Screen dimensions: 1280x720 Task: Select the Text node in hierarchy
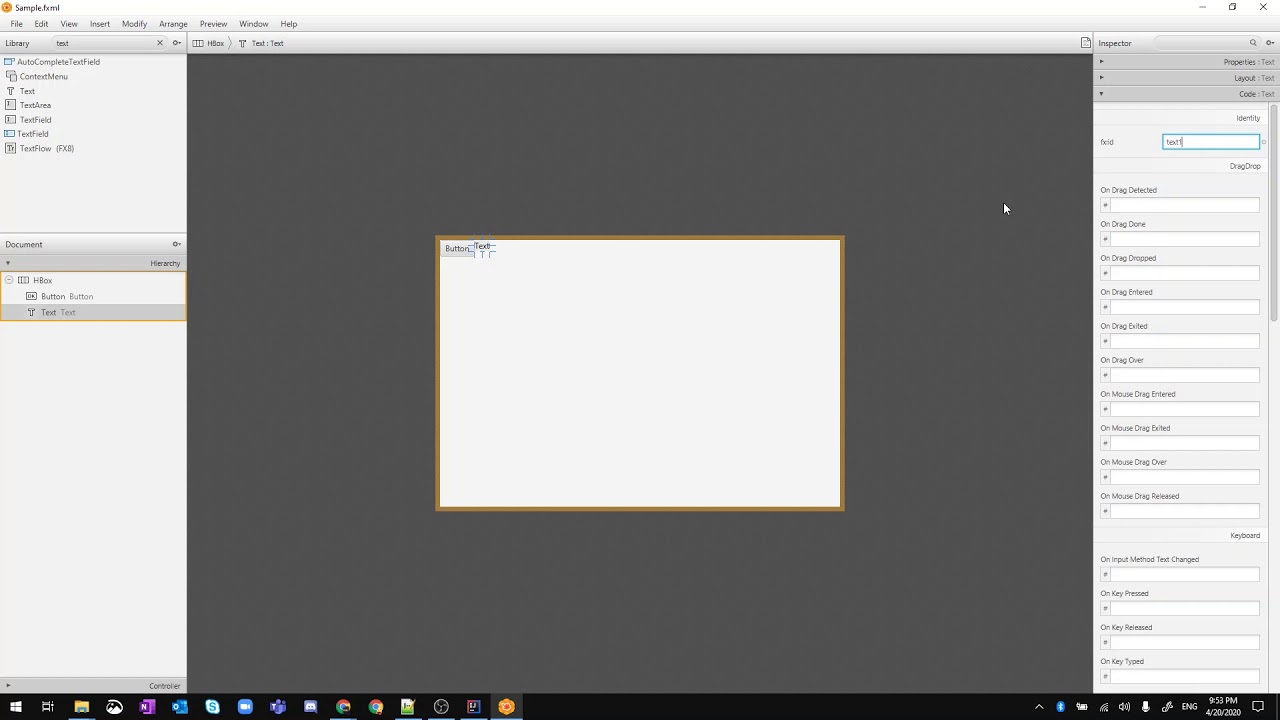click(93, 312)
